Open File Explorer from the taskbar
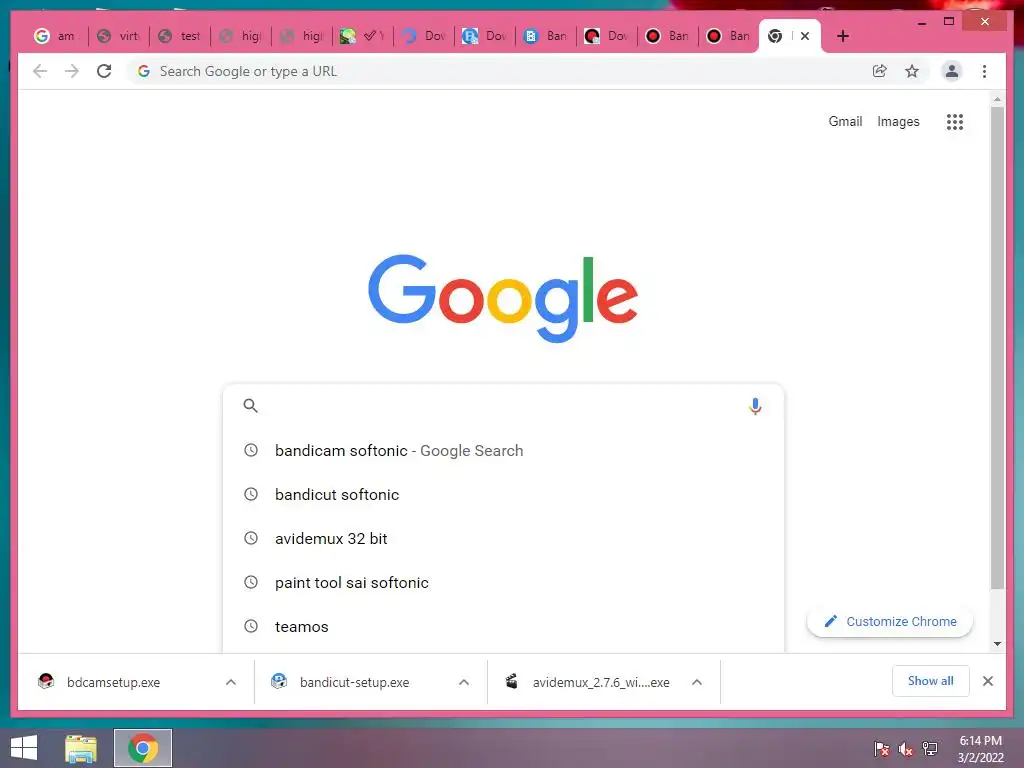The image size is (1024, 768). coord(80,748)
